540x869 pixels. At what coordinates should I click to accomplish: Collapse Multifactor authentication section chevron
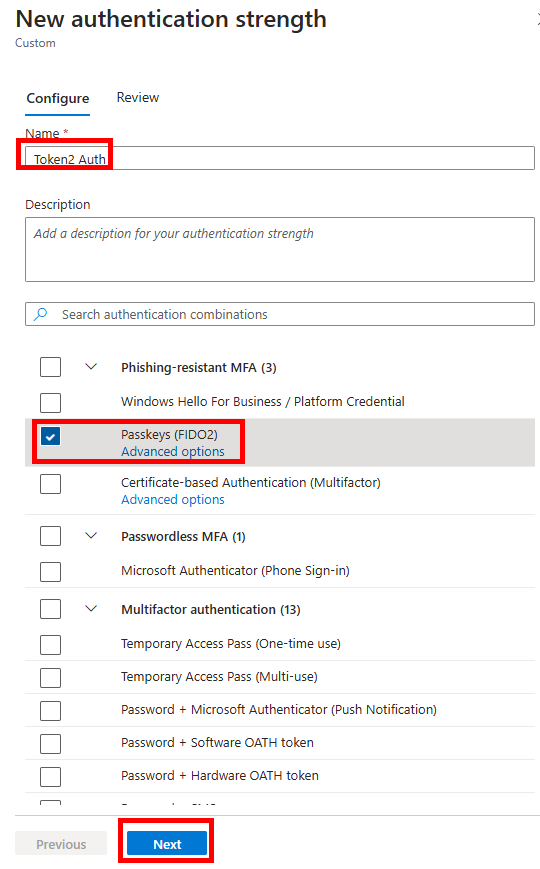point(91,609)
